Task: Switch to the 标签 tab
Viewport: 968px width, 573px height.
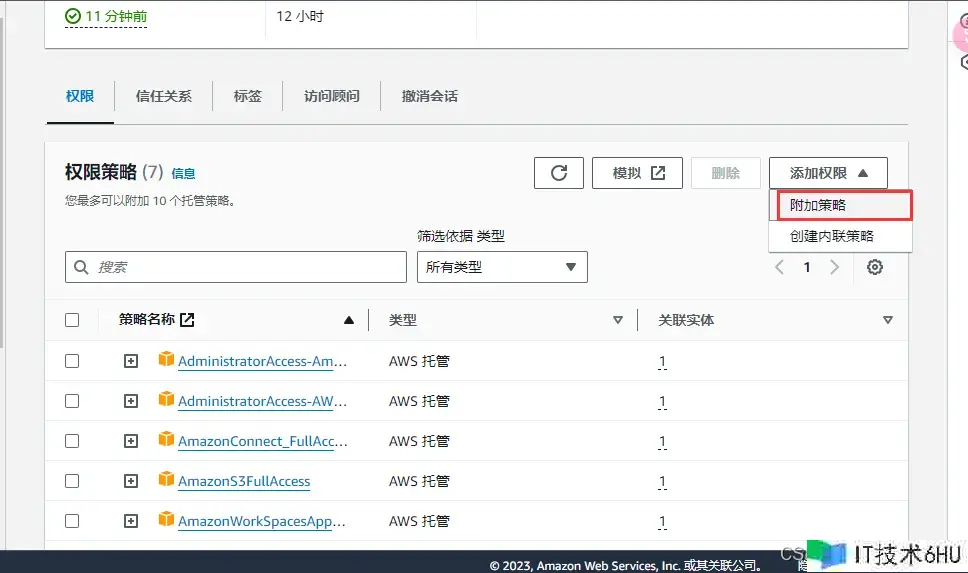Action: click(x=248, y=96)
